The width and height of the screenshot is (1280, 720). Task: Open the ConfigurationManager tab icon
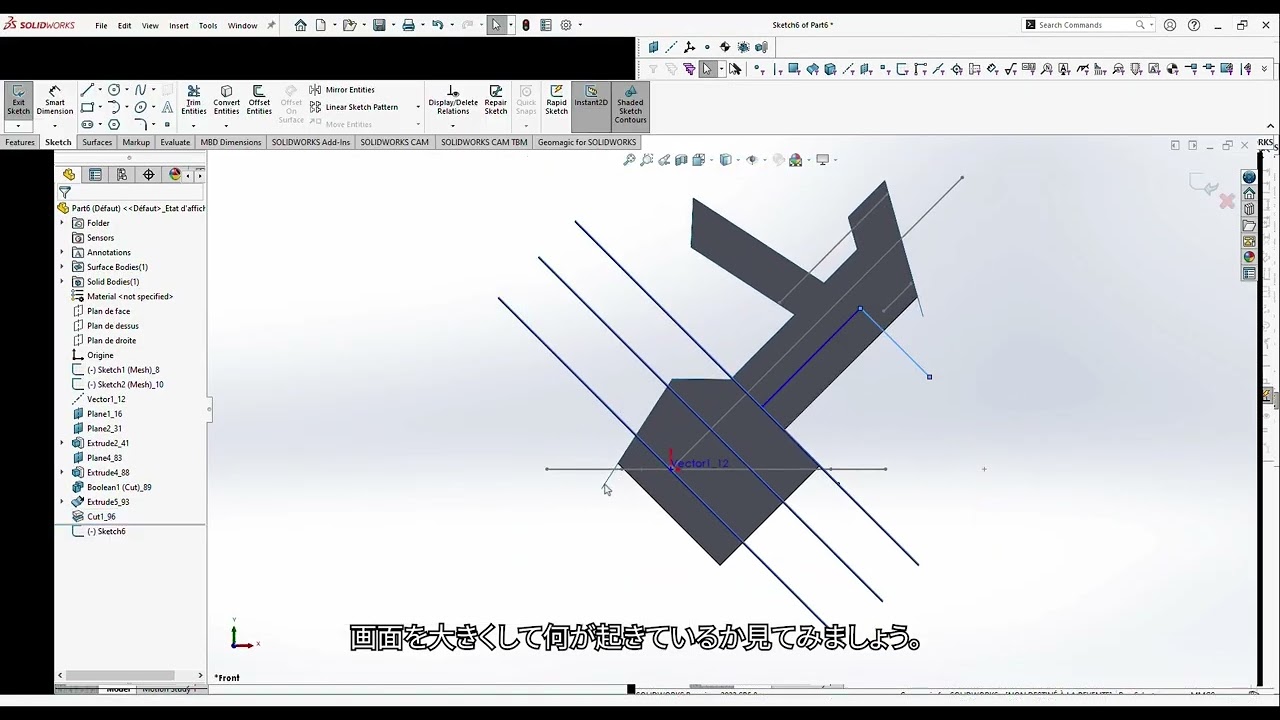122,174
